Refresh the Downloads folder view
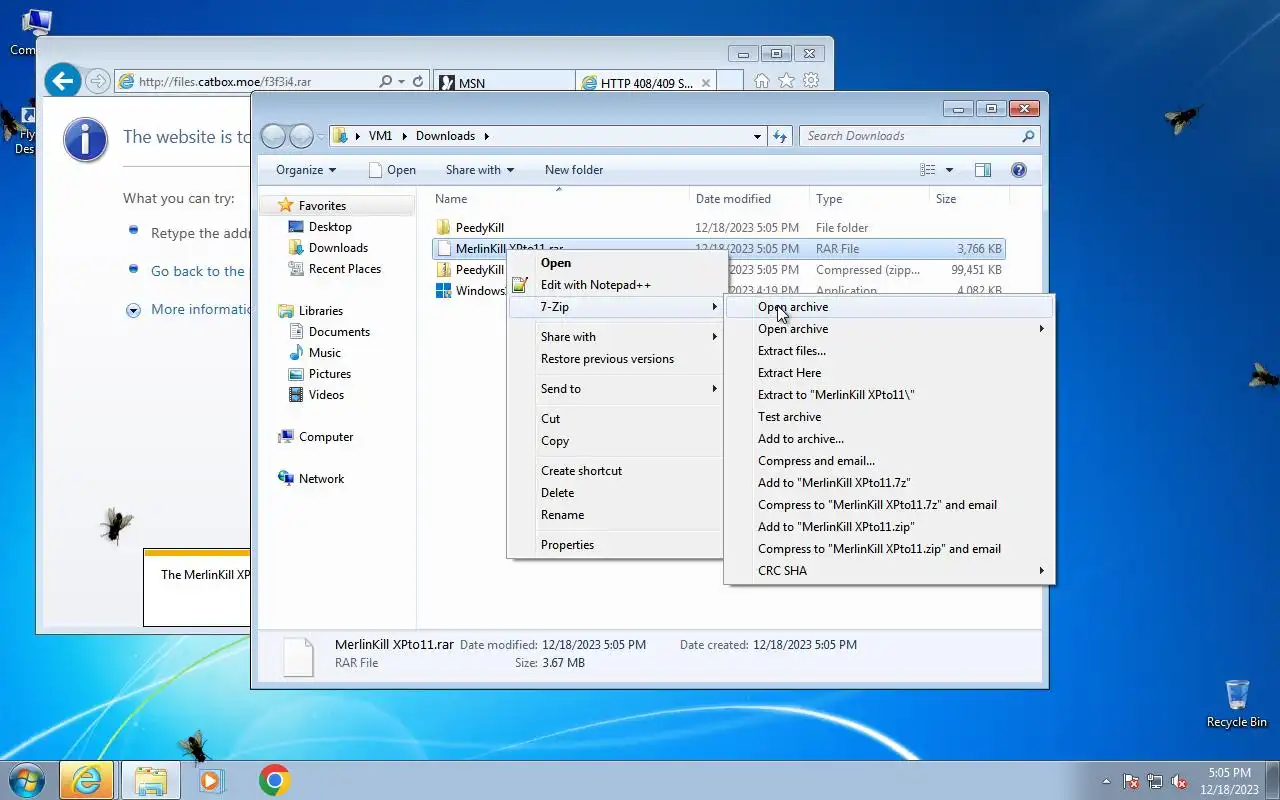 pos(780,136)
